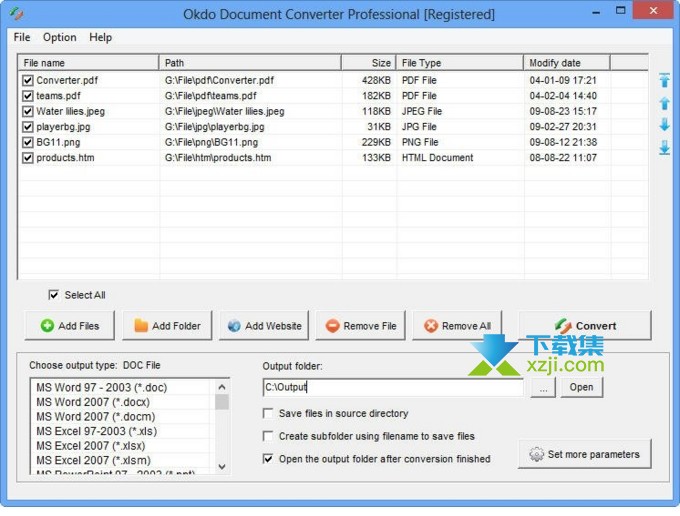Select path G:\File\jpeg\Water lilies.jpeg cell
Image resolution: width=680 pixels, height=516 pixels.
tap(224, 111)
